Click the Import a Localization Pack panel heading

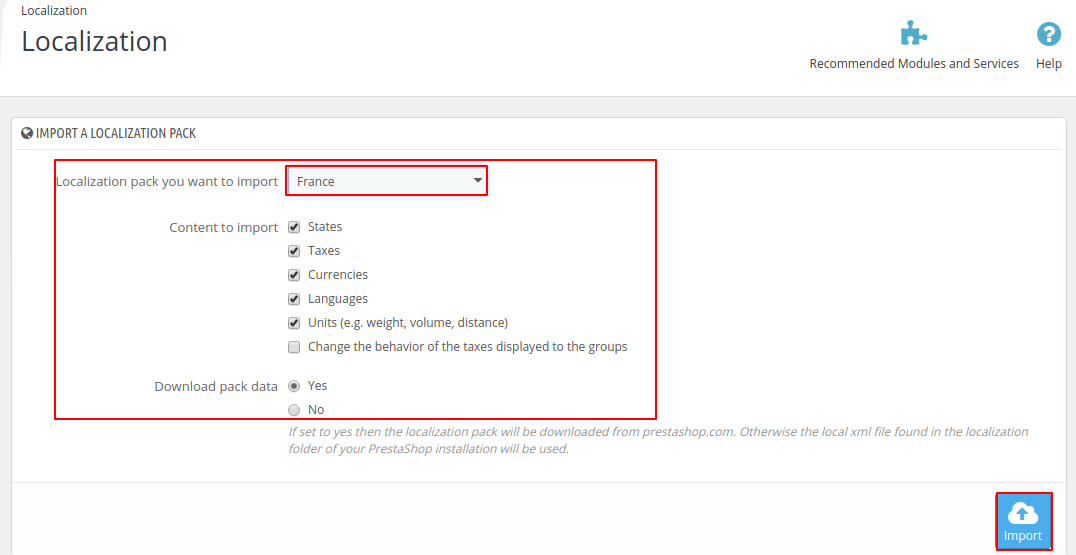click(x=116, y=133)
